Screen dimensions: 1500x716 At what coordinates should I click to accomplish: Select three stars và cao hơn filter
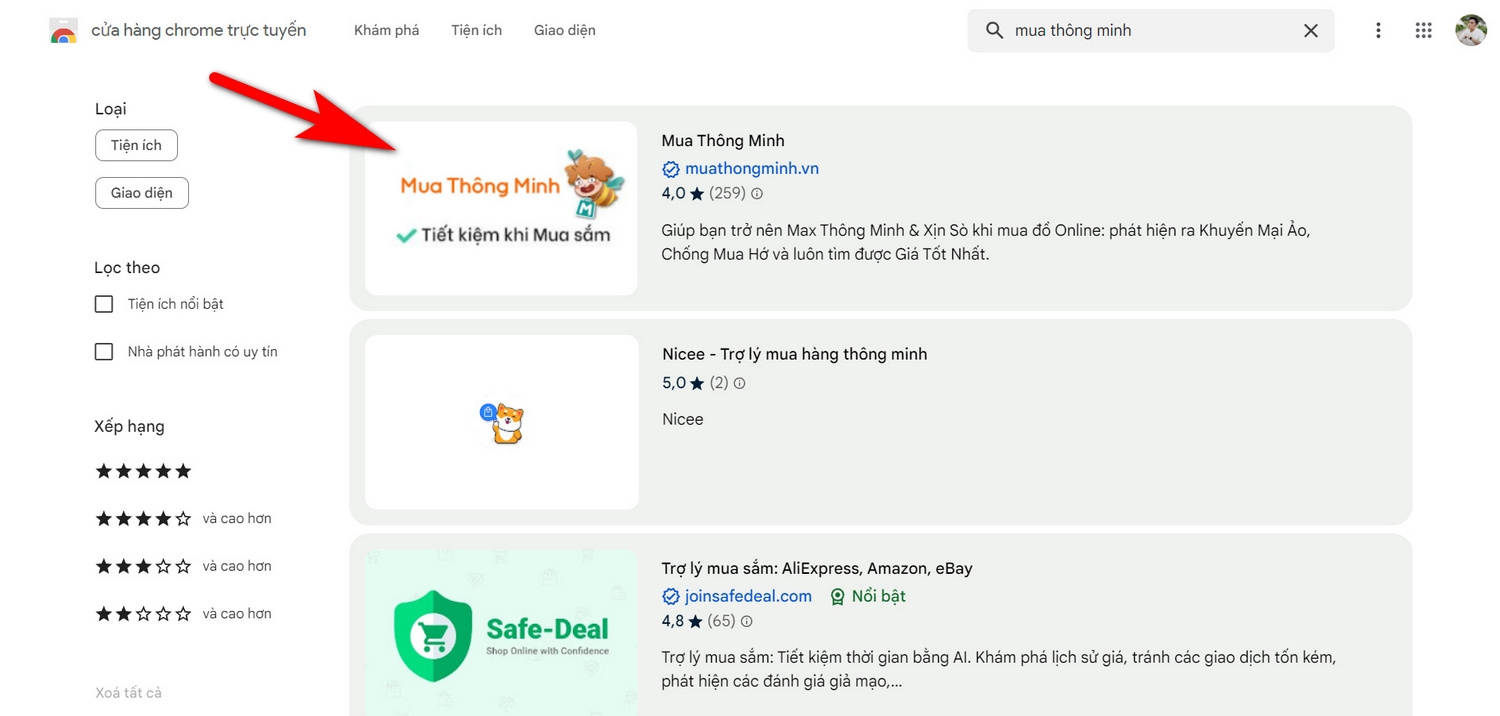[x=183, y=566]
